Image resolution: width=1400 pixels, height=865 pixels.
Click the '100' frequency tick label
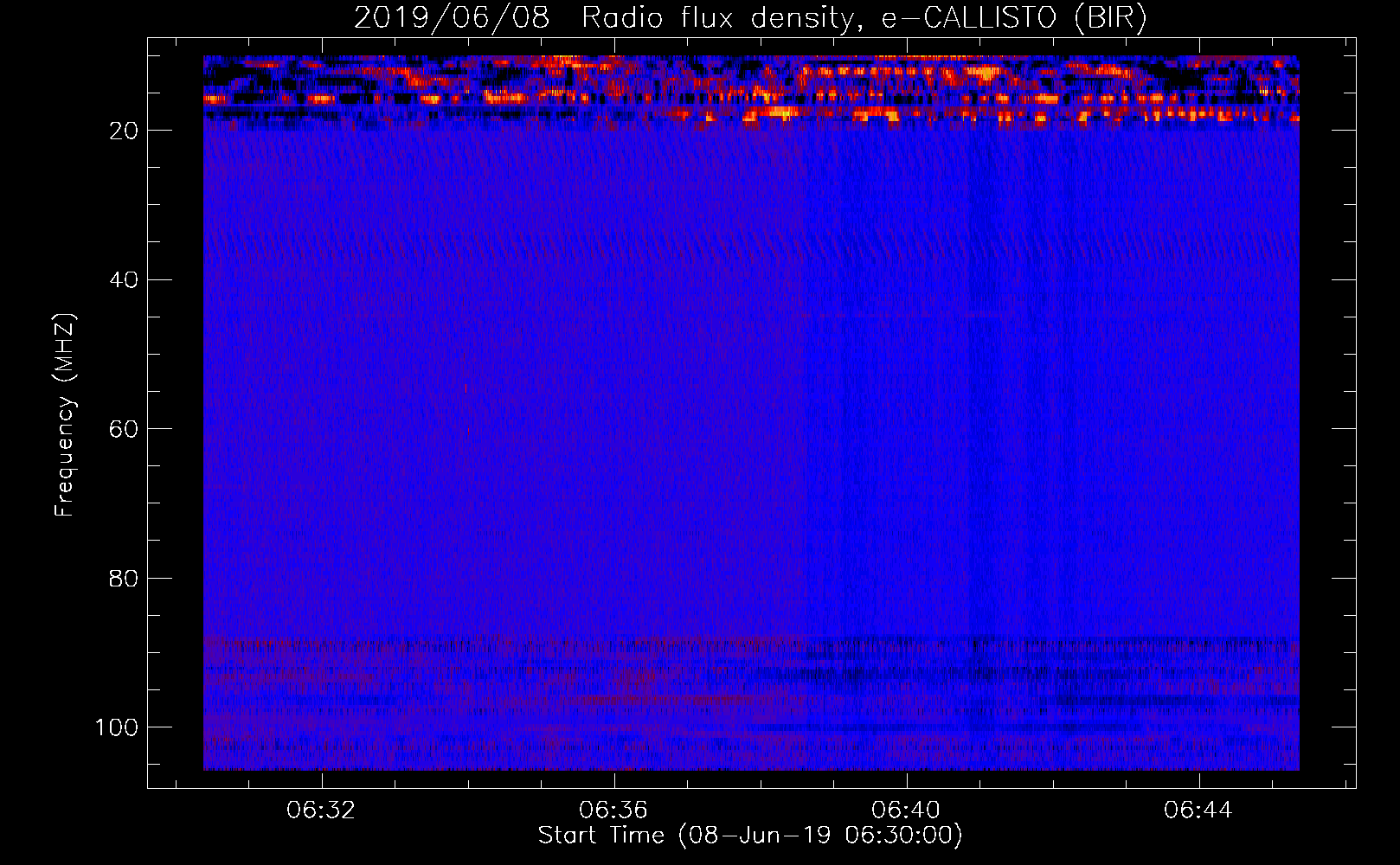[x=117, y=727]
